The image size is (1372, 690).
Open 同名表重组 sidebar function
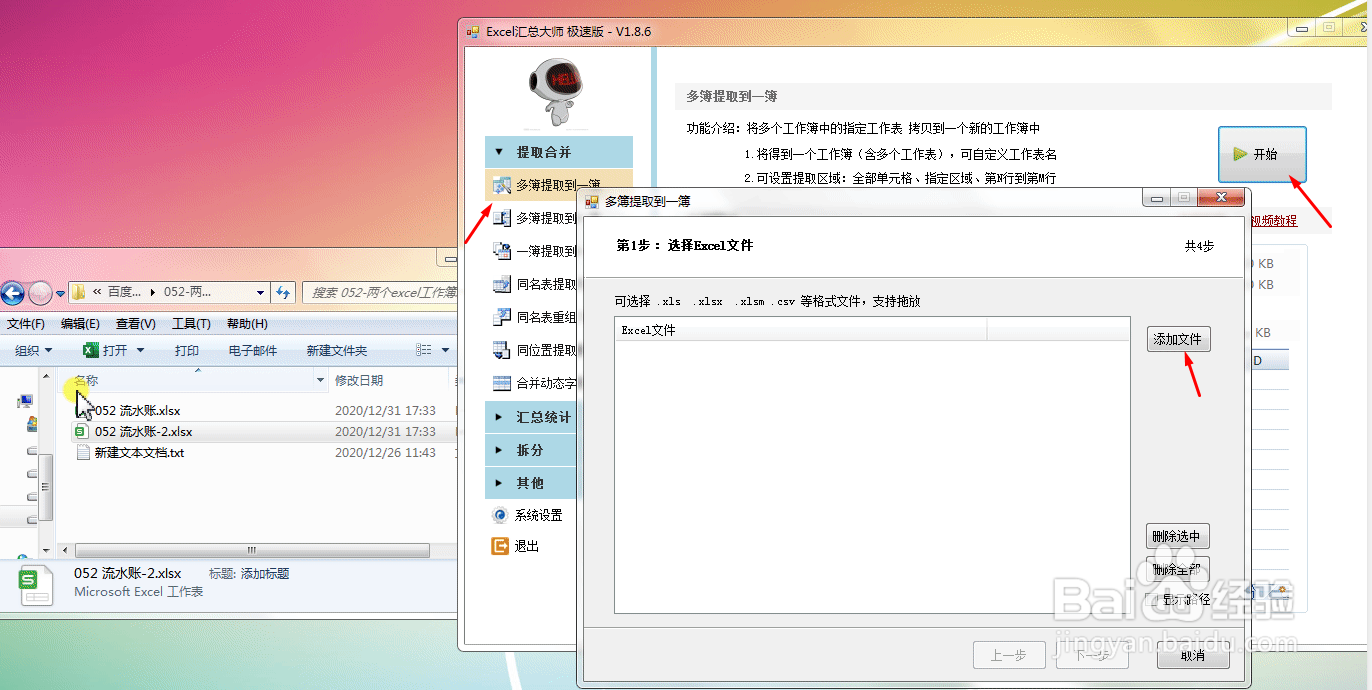(535, 317)
